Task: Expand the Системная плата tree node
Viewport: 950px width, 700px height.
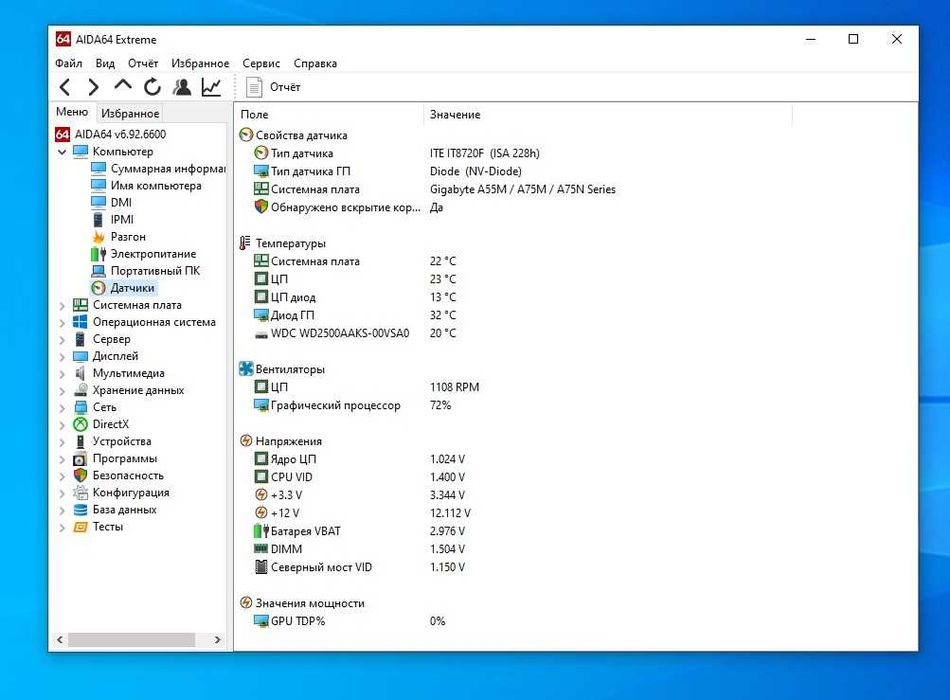Action: click(x=62, y=305)
